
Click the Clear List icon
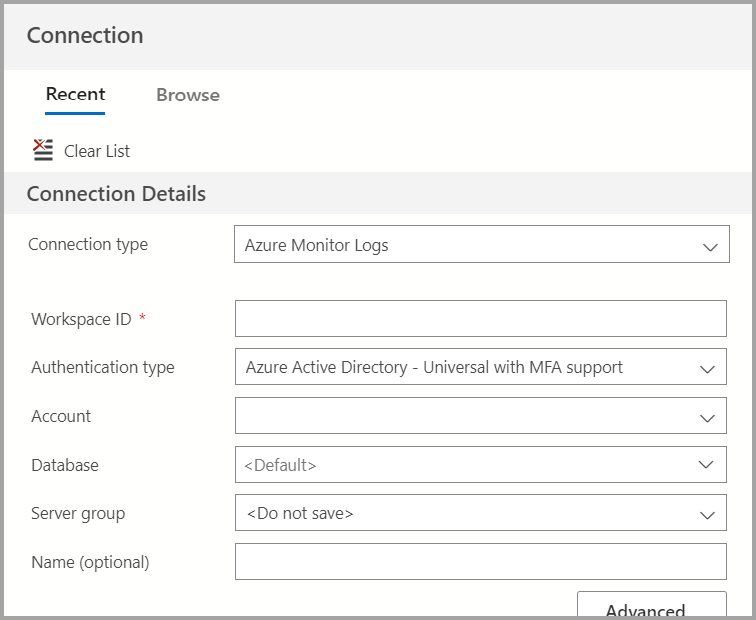pyautogui.click(x=43, y=151)
